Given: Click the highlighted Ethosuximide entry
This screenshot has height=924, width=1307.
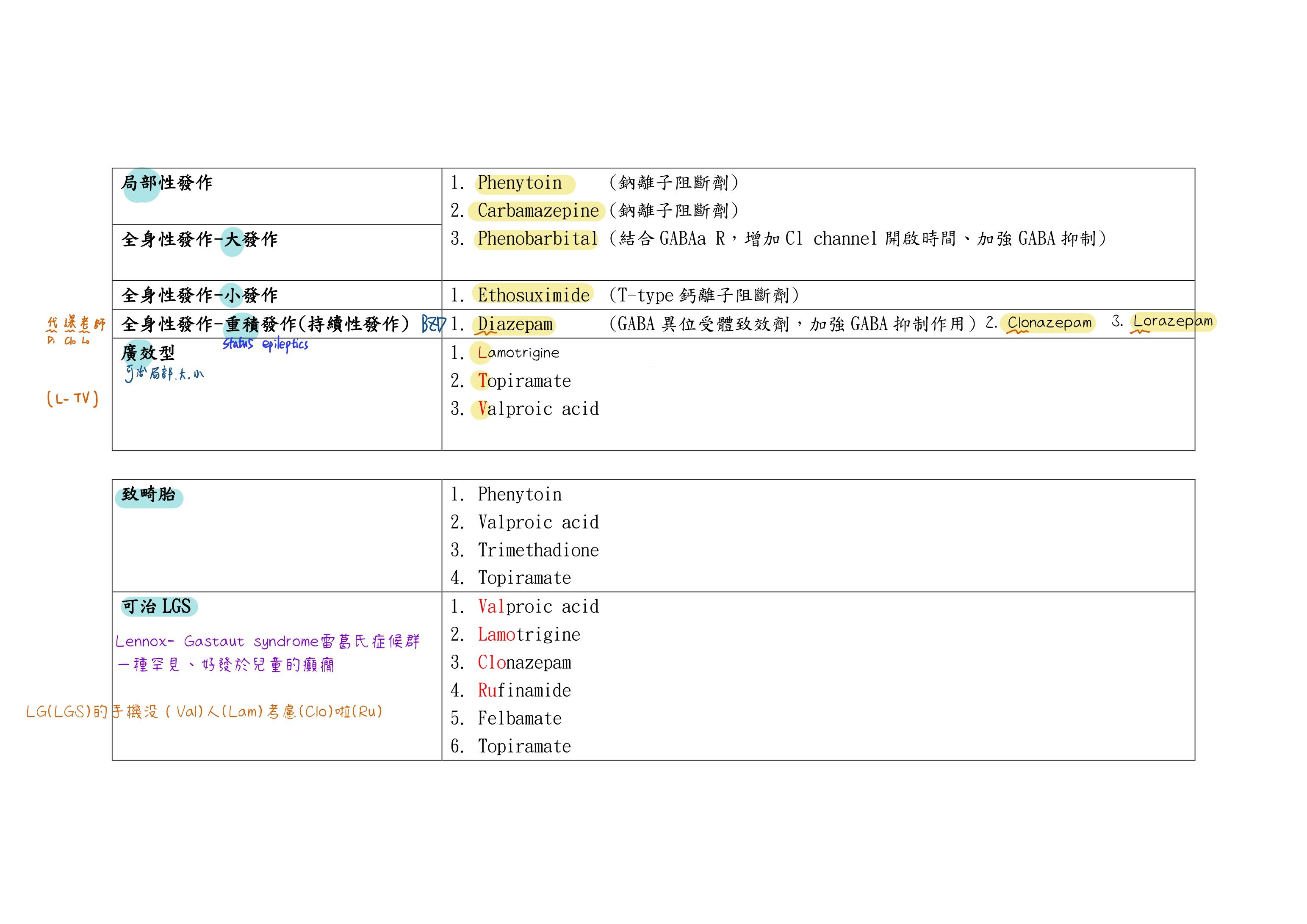Looking at the screenshot, I should 533,296.
